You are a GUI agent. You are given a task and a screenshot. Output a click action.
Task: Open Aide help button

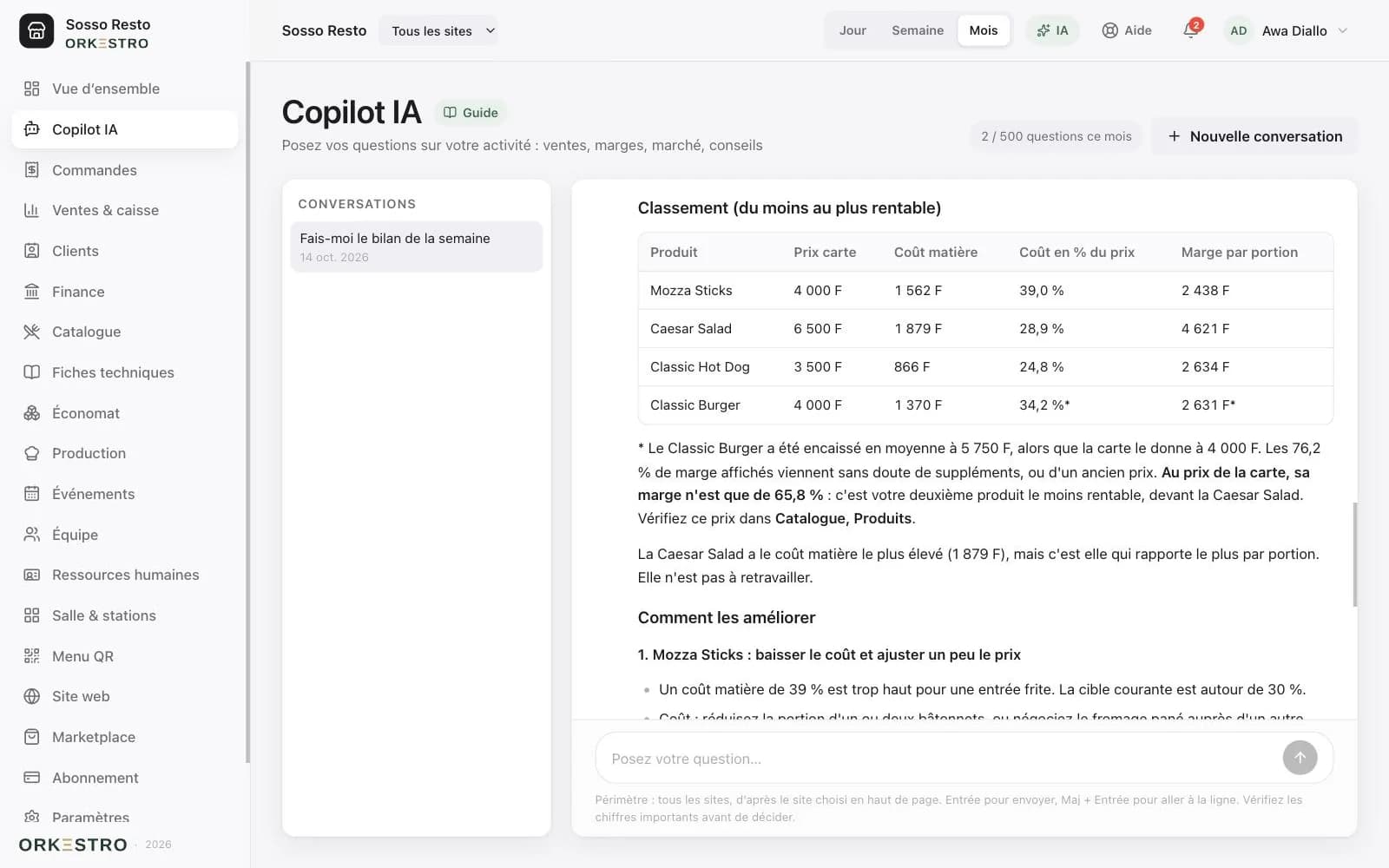[x=1127, y=30]
